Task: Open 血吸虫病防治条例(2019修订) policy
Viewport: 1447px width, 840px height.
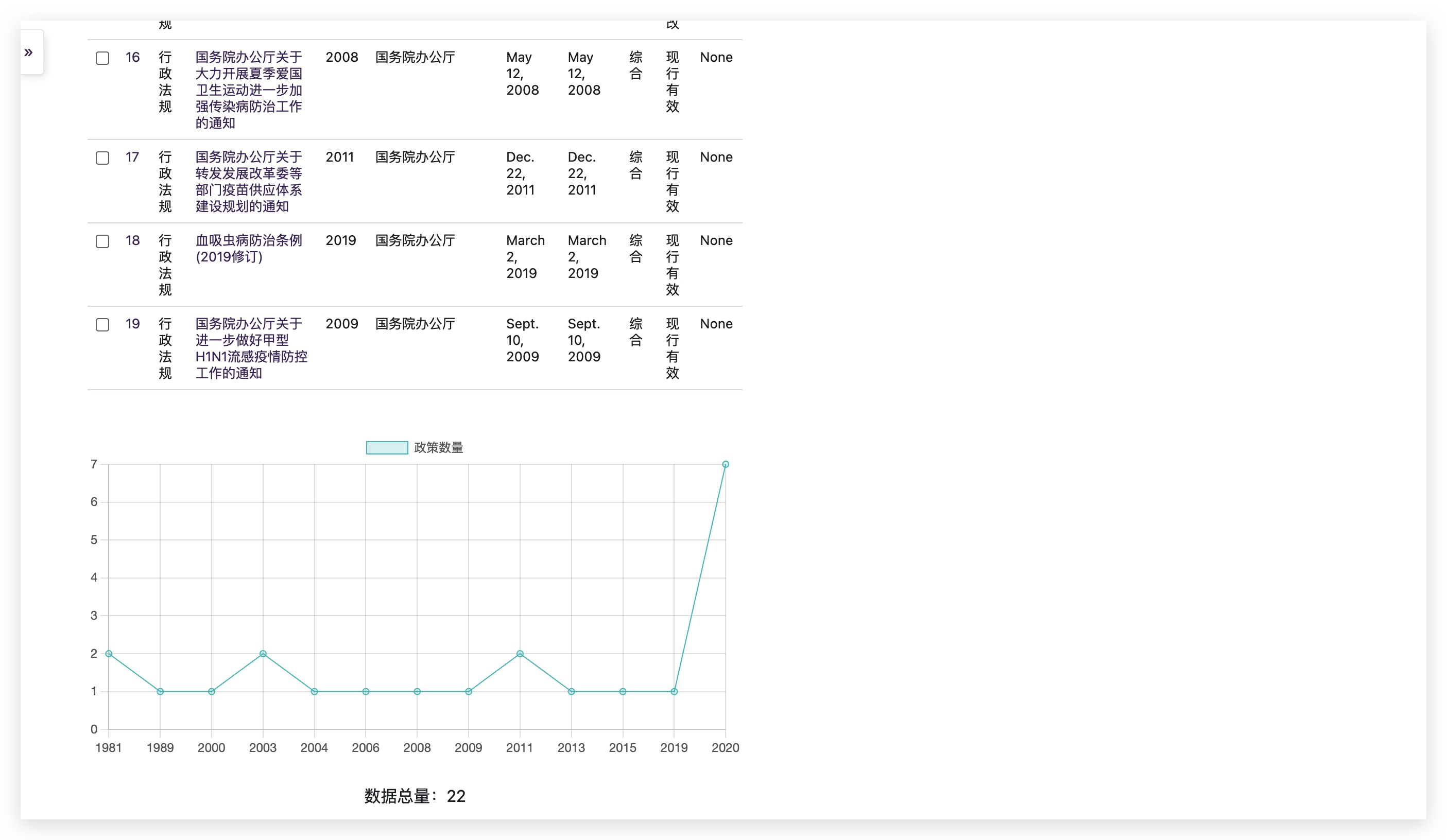Action: point(249,249)
